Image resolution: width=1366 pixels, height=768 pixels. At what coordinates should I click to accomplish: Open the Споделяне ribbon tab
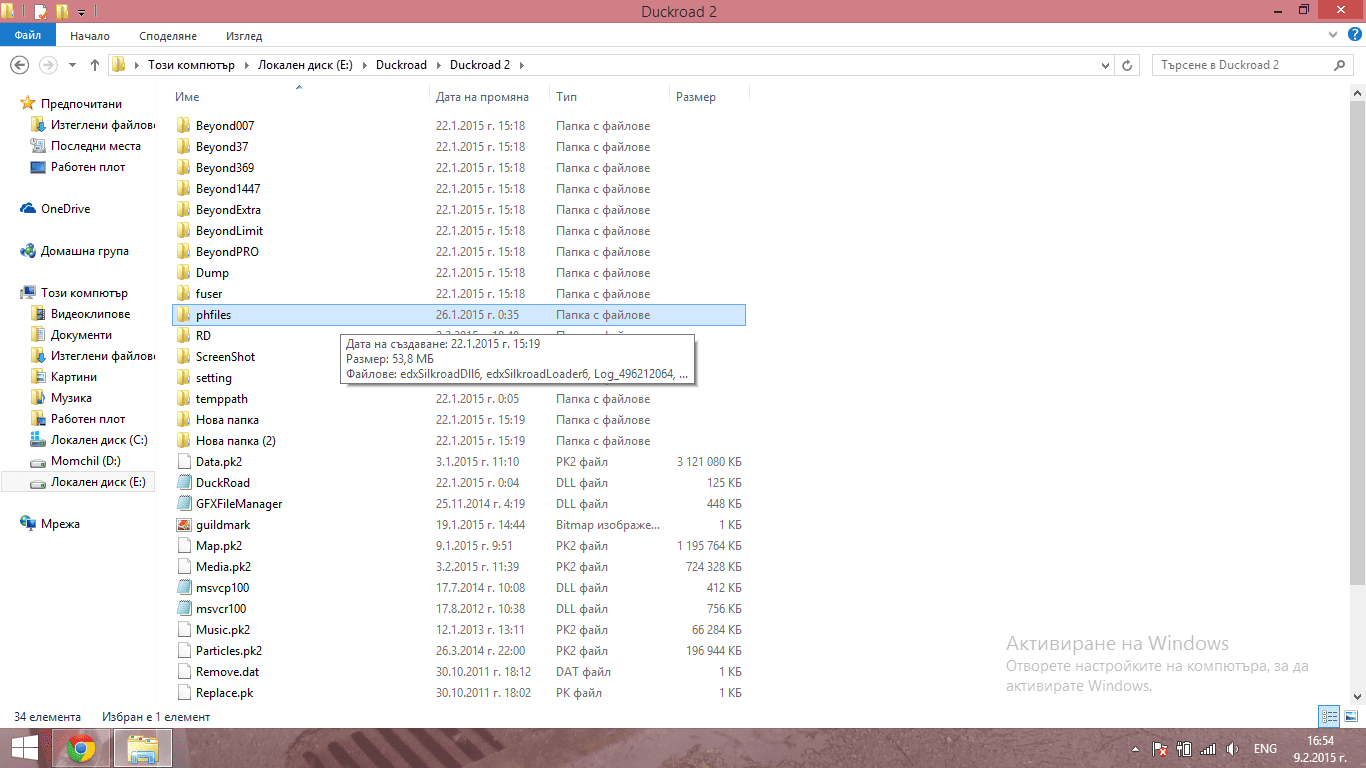[x=168, y=35]
